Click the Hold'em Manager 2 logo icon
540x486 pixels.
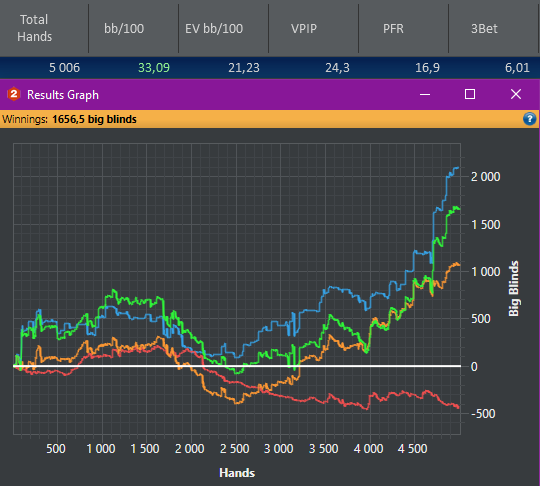[x=14, y=94]
